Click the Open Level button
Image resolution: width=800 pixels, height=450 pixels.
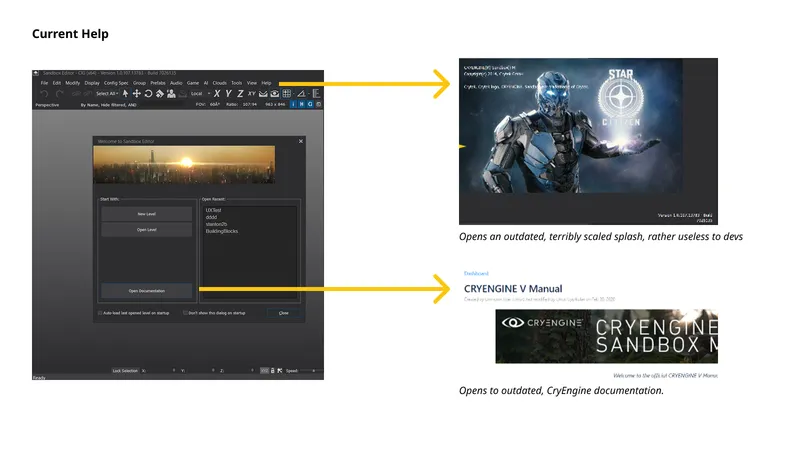[146, 230]
